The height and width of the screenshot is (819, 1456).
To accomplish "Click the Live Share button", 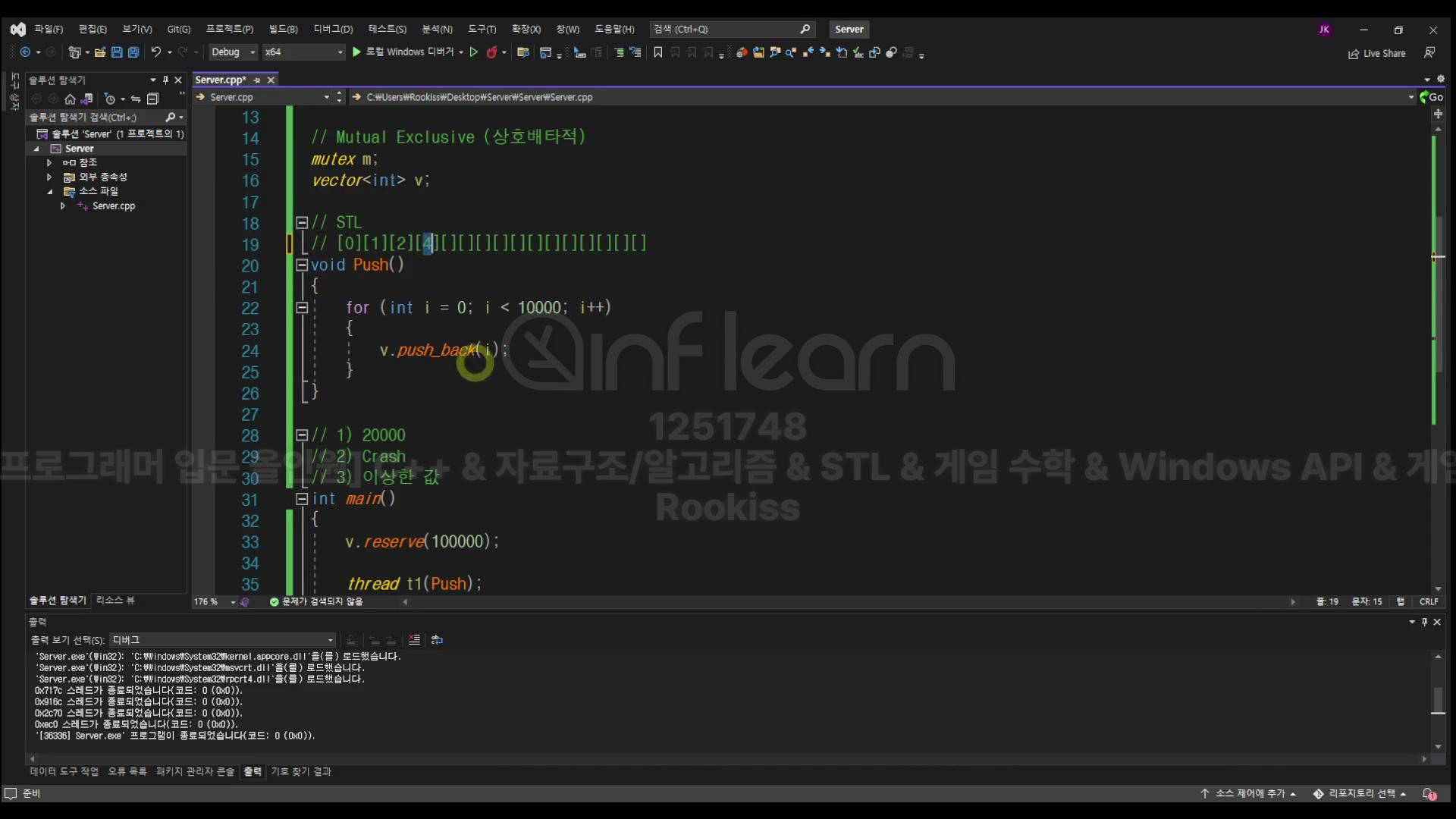I will pyautogui.click(x=1376, y=53).
